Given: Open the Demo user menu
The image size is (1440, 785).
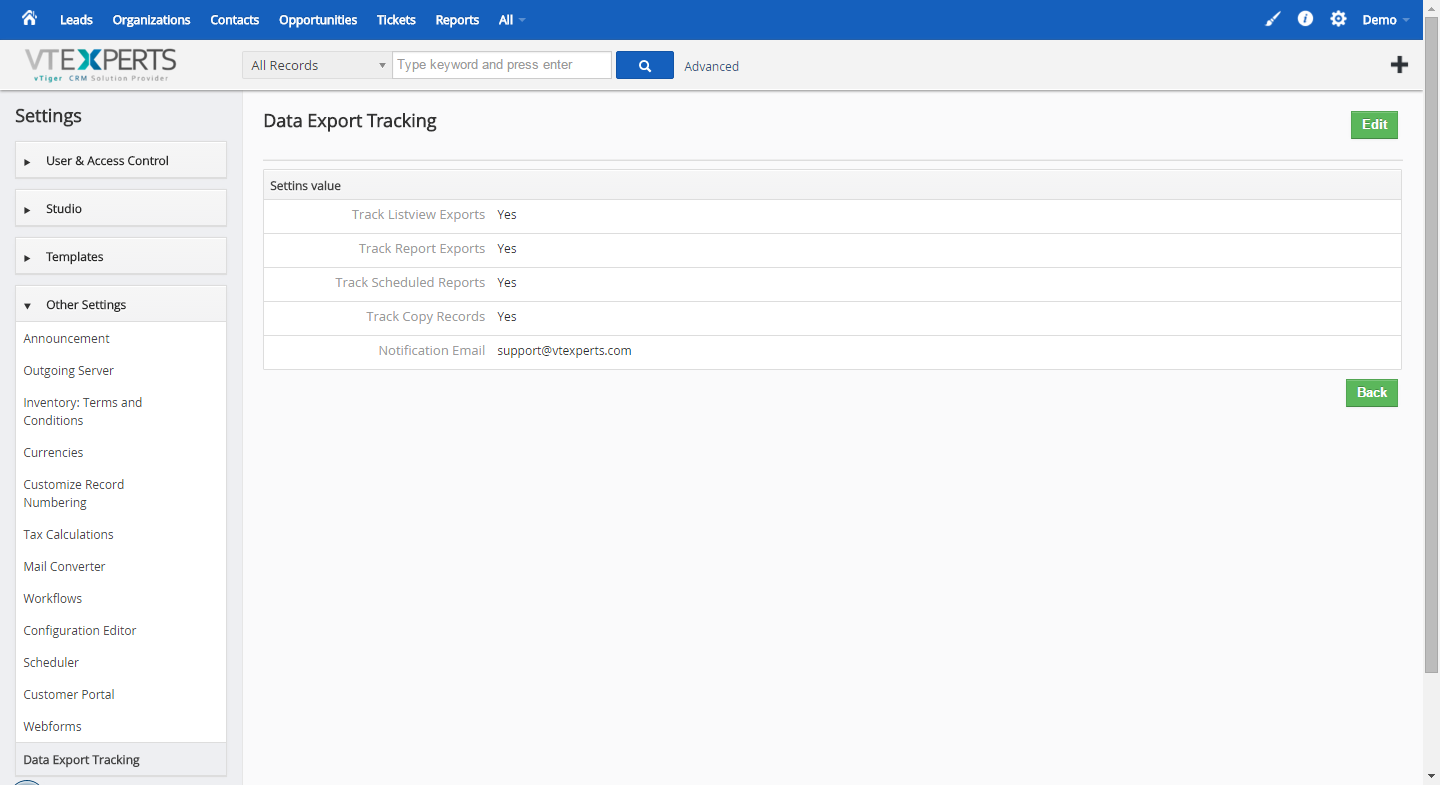Looking at the screenshot, I should coord(1386,20).
